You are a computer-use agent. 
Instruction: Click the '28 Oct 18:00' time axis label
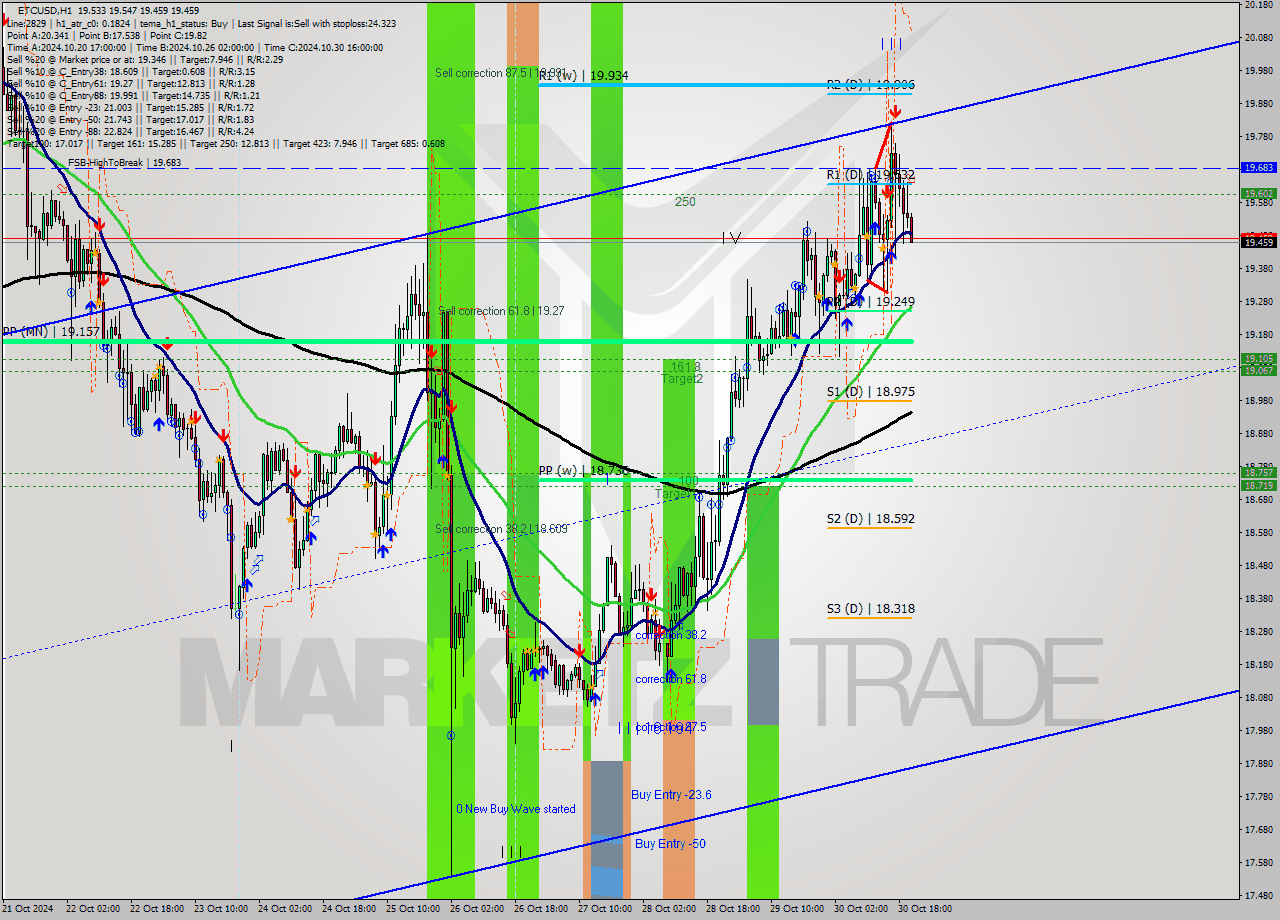coord(731,909)
